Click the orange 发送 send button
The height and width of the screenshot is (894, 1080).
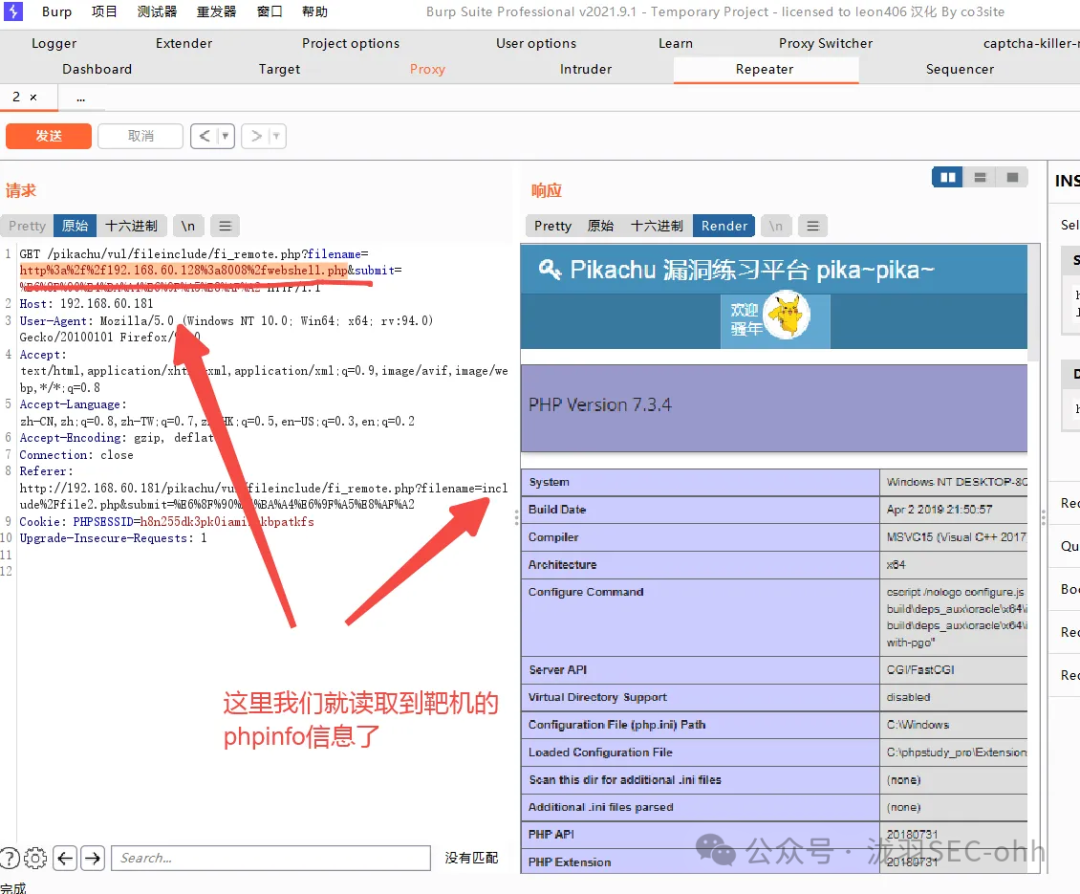pyautogui.click(x=49, y=136)
